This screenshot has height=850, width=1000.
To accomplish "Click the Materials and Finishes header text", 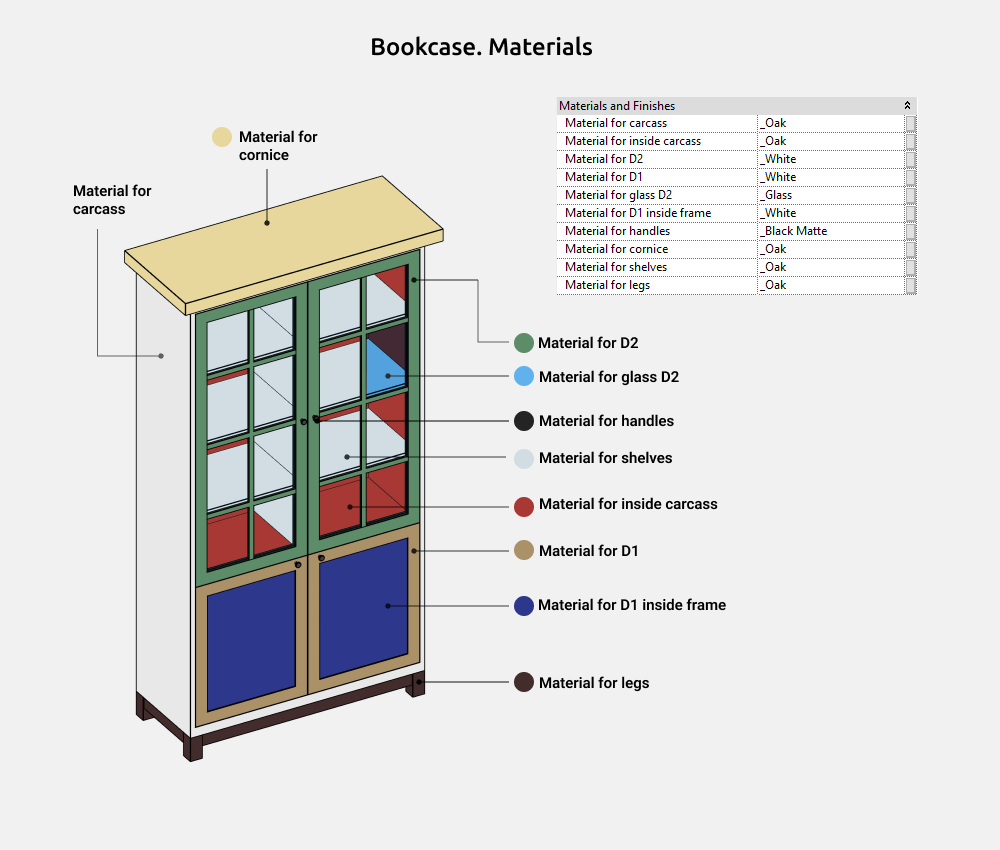I will (617, 106).
